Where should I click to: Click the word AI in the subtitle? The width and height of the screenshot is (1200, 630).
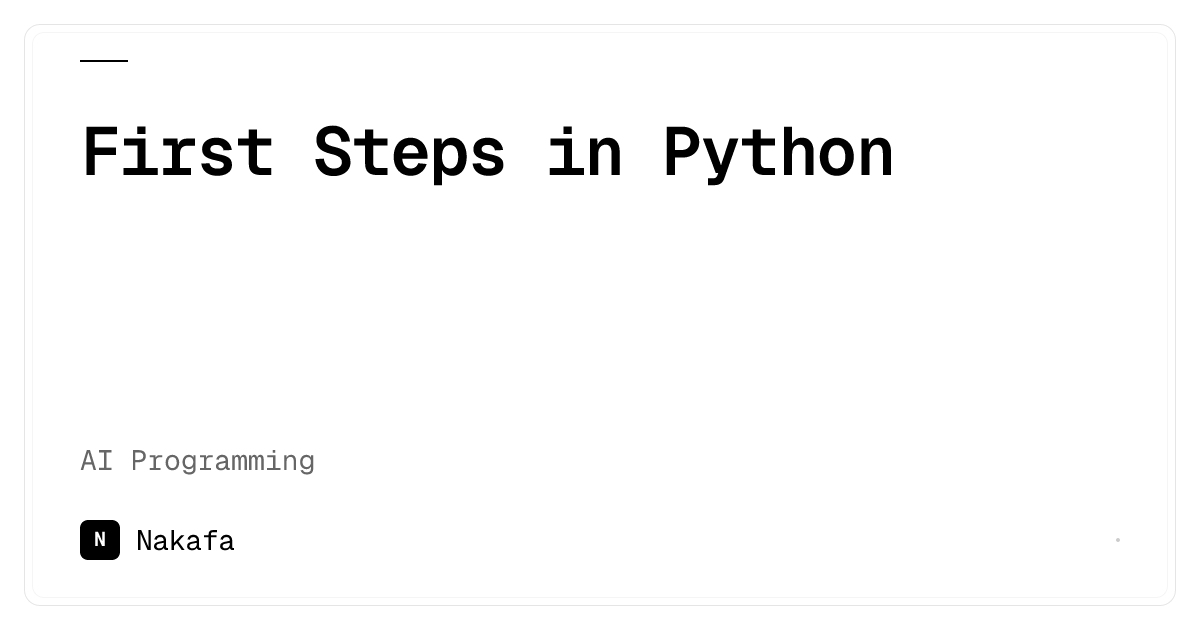97,460
